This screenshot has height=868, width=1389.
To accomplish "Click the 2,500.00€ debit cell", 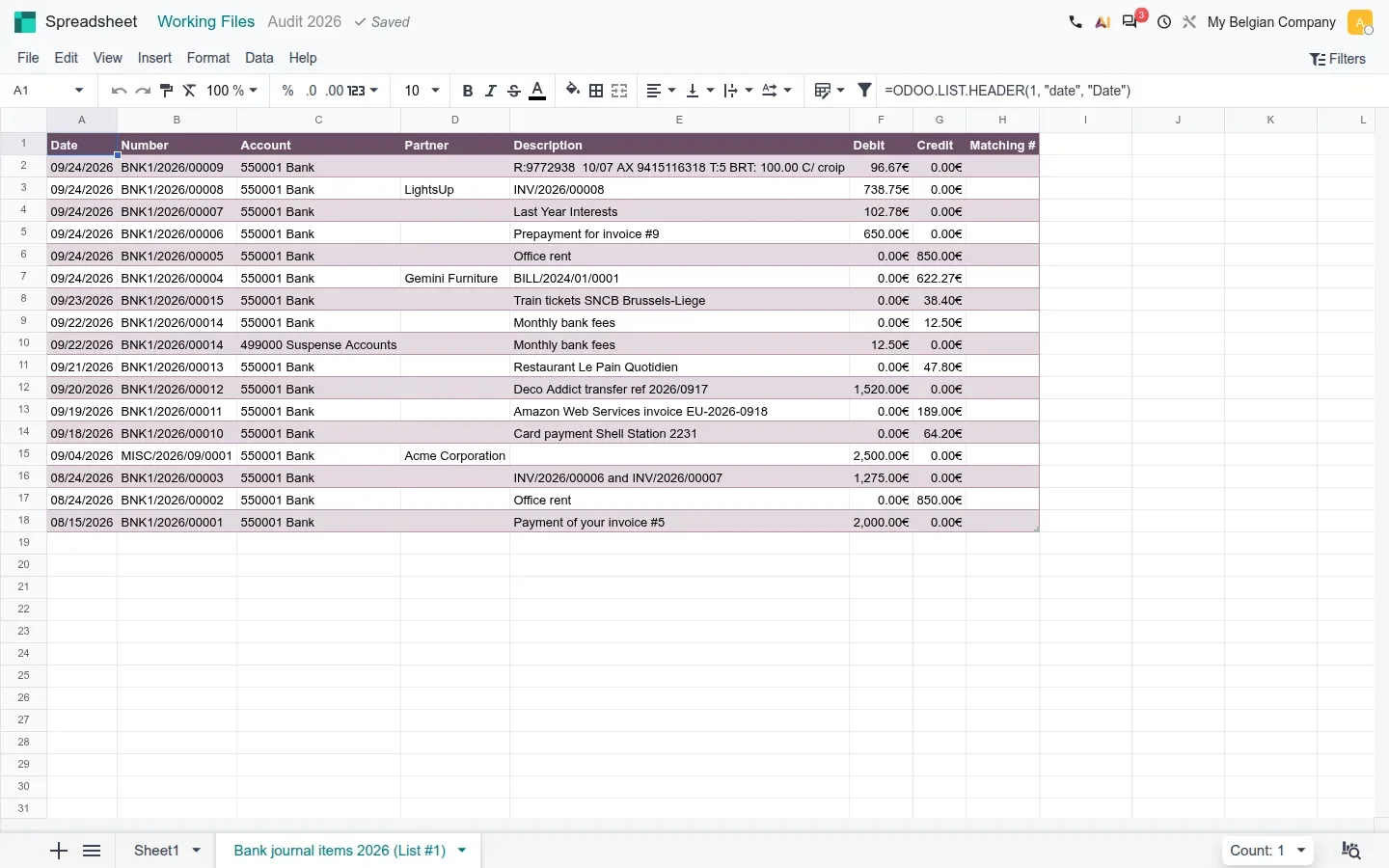I will [881, 456].
